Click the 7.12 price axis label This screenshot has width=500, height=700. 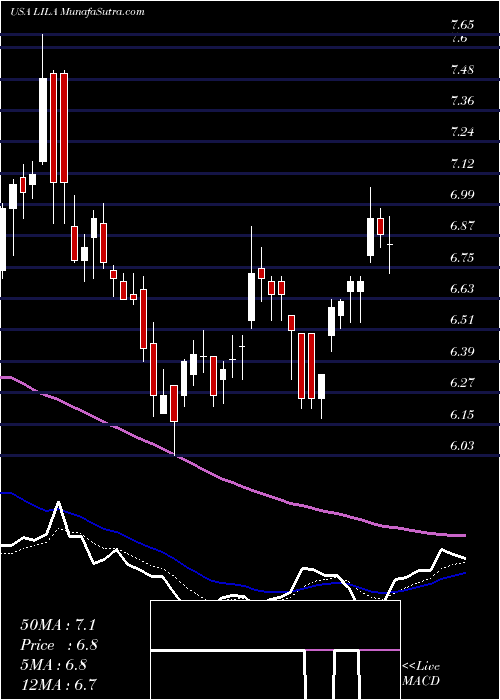tap(462, 164)
